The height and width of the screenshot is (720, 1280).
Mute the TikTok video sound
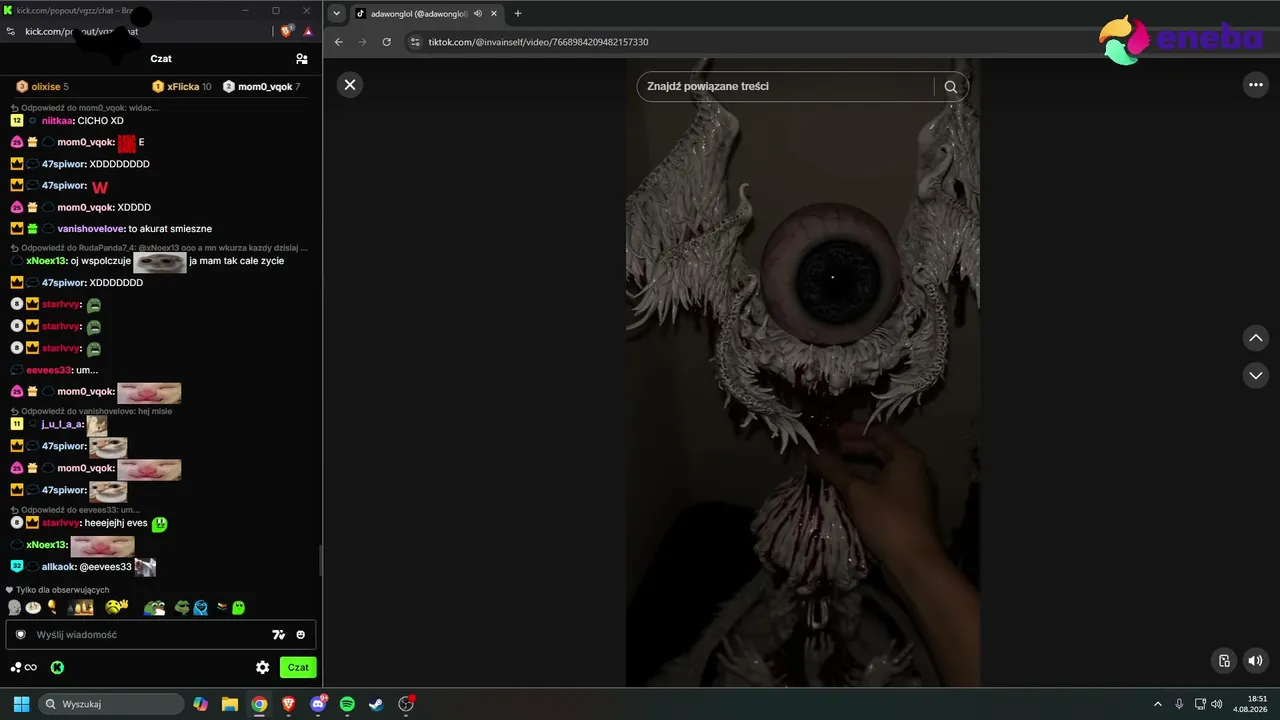[1256, 660]
